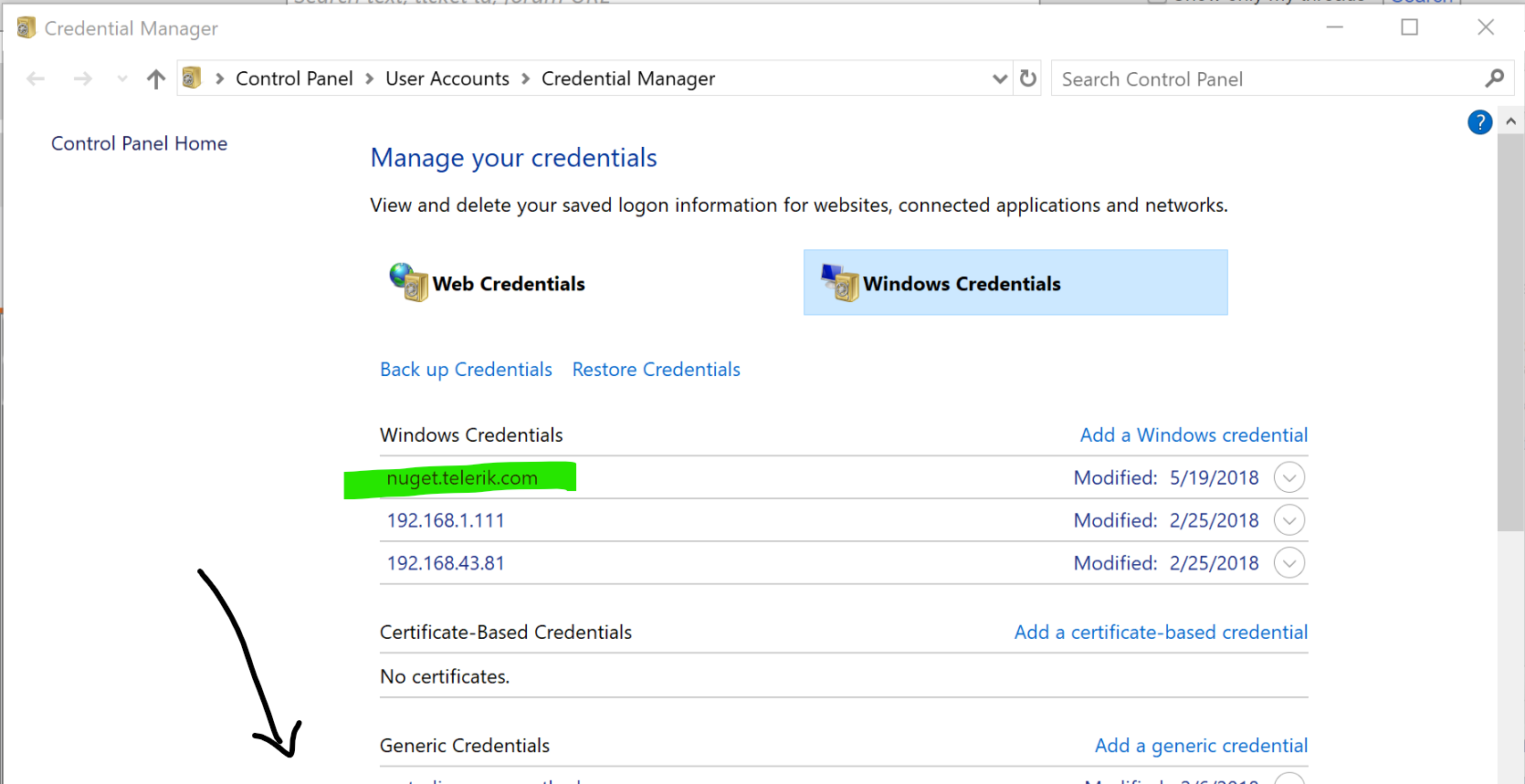Expand the nuget.telerik.com credential
Image resolution: width=1525 pixels, height=784 pixels.
(x=1288, y=477)
